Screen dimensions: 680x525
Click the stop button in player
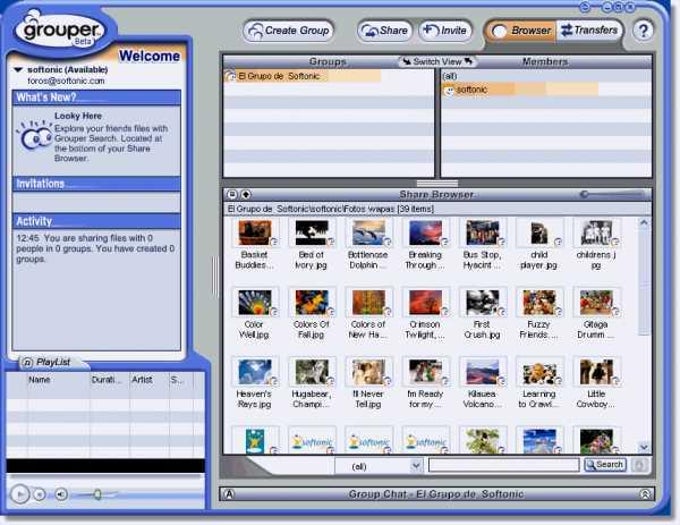(39, 494)
